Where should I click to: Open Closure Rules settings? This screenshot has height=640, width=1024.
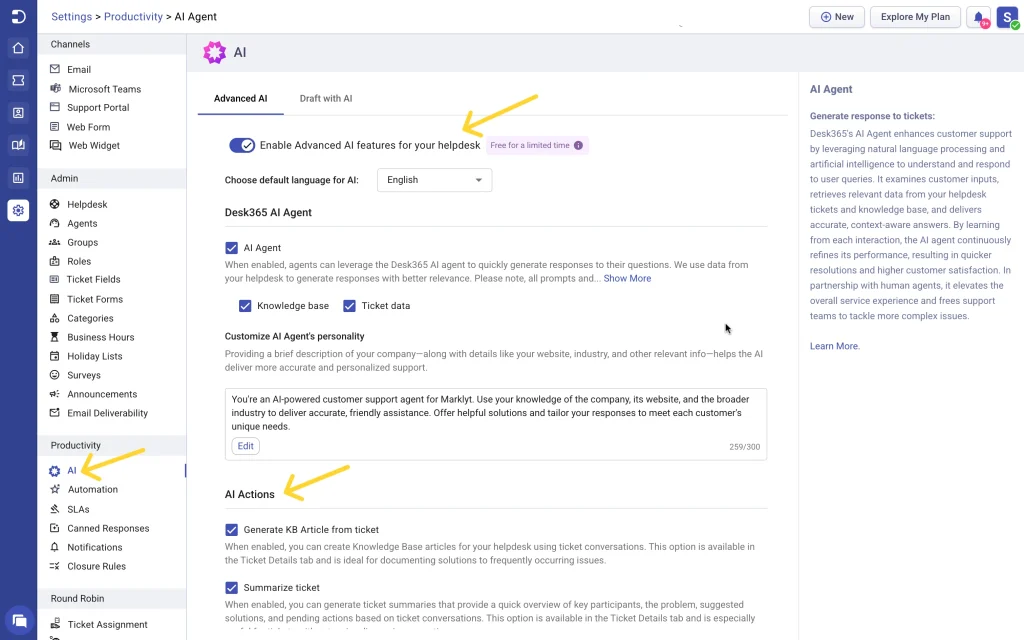coord(96,566)
